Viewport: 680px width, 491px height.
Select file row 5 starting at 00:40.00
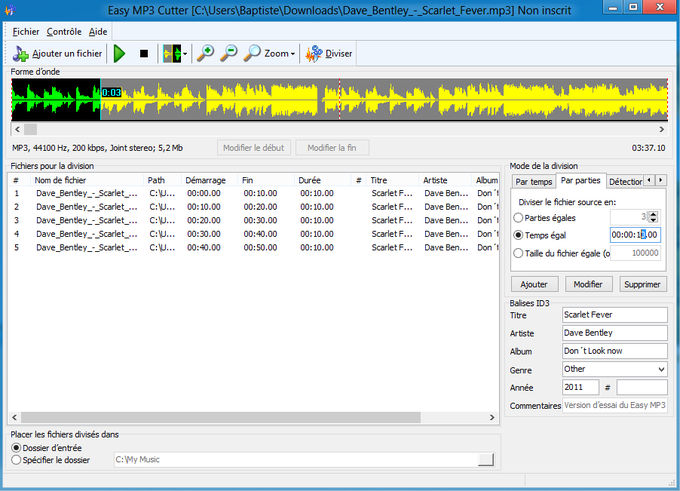(254, 247)
